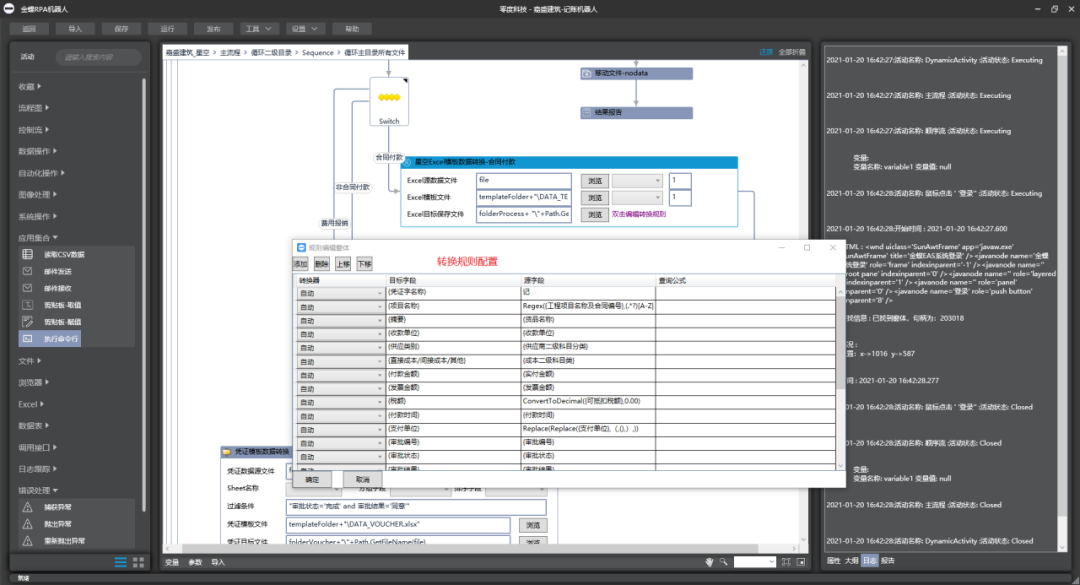
Task: Click the 发布 toolbar button
Action: point(214,29)
